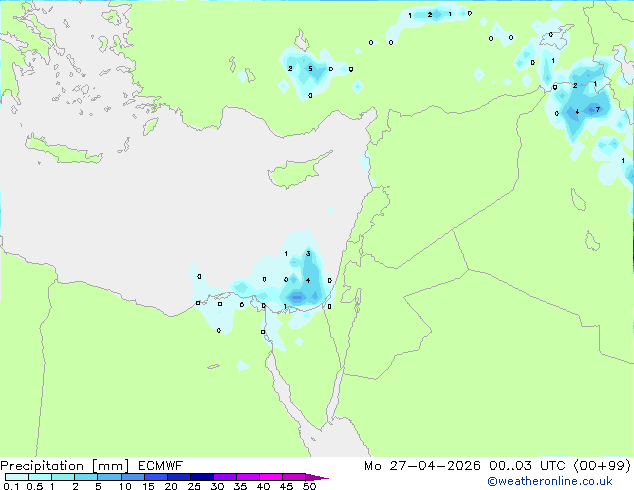The width and height of the screenshot is (634, 490).
Task: Click the 'Precipitation' title text
Action: pos(42,466)
